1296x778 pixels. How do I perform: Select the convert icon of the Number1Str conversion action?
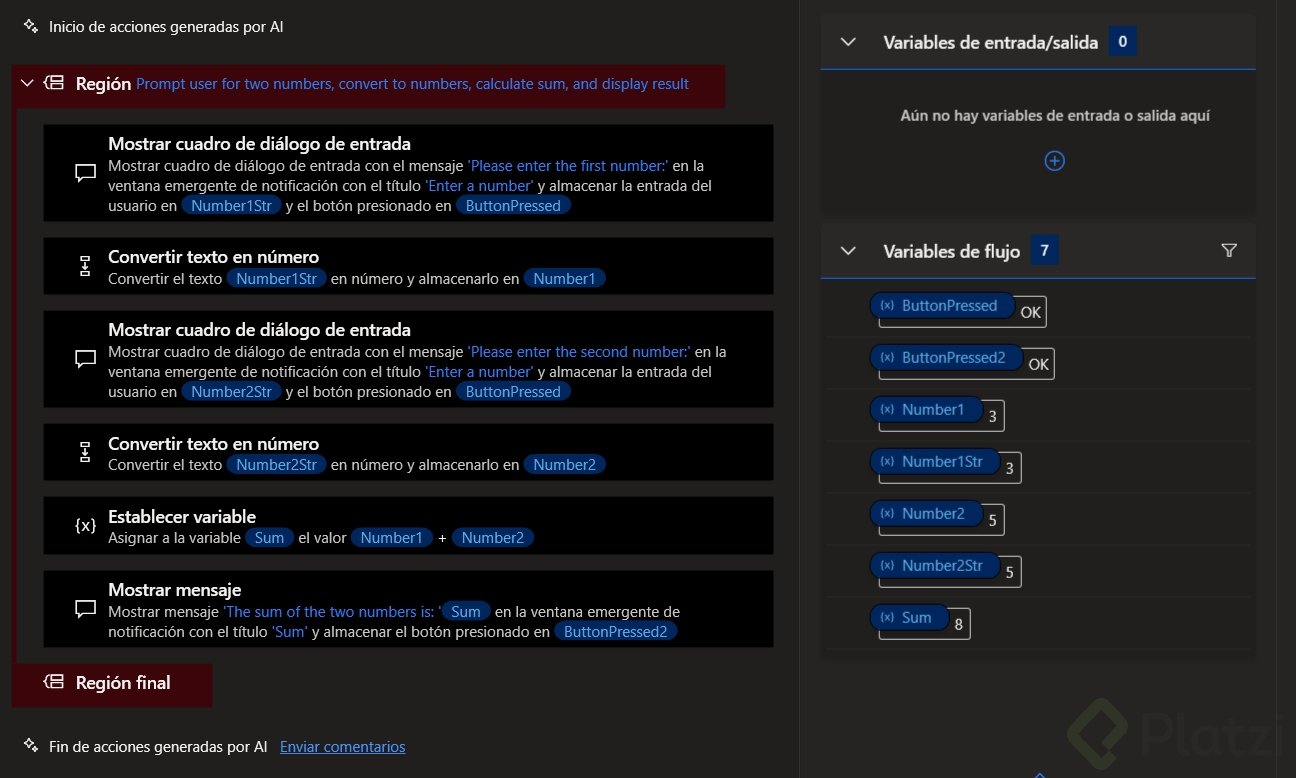point(85,266)
